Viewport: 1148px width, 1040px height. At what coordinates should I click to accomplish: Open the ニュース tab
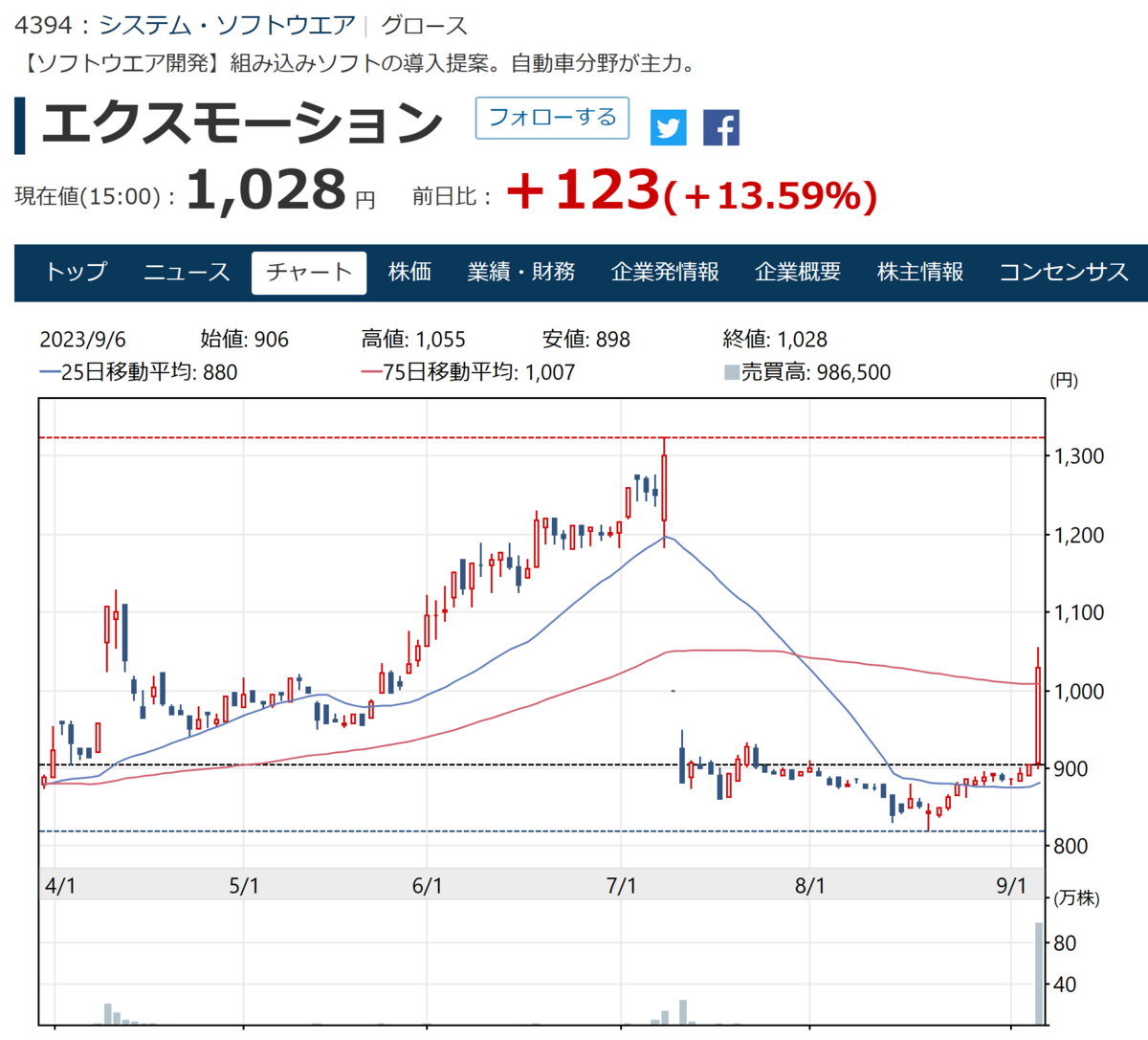[187, 273]
